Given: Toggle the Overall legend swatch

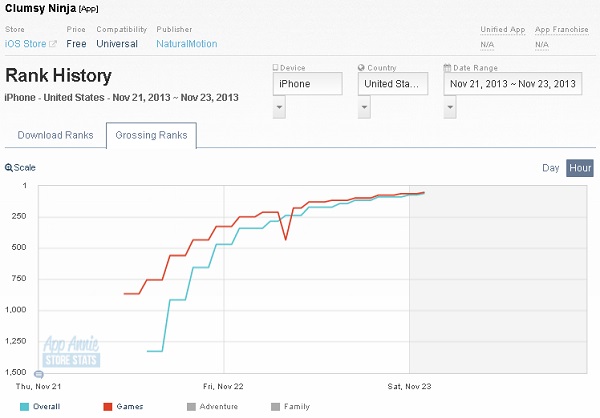Looking at the screenshot, I should click(x=24, y=407).
